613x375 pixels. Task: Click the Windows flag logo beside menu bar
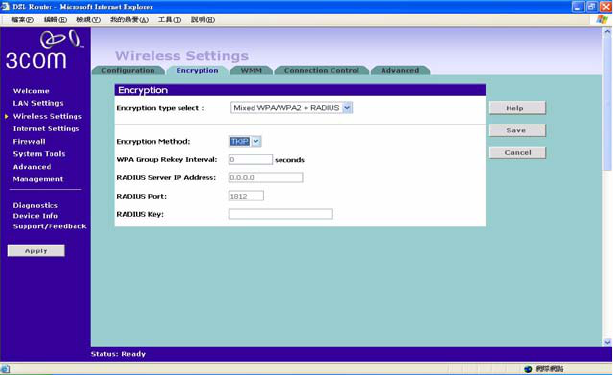point(602,20)
